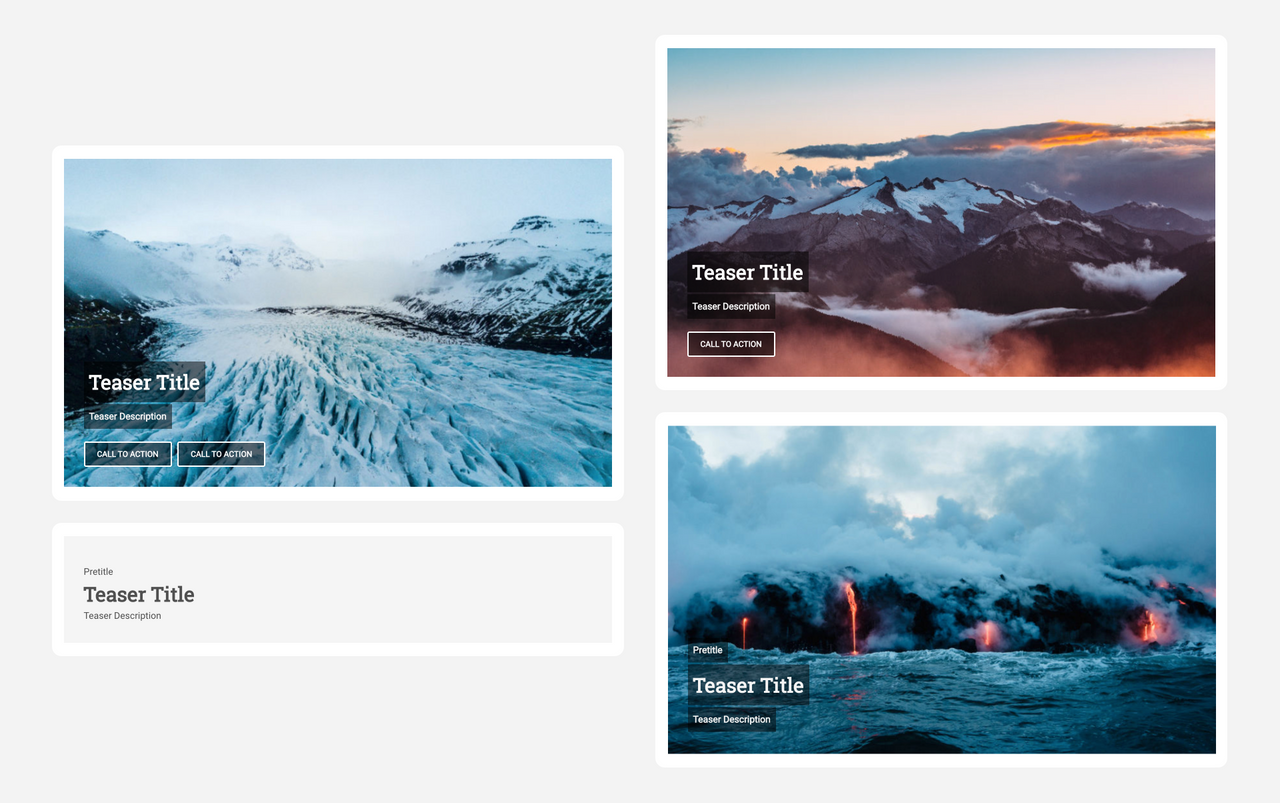Screen dimensions: 1280x803
Task: Click CALL TO ACTION on the mountain sunset teaser
Action: click(x=731, y=344)
